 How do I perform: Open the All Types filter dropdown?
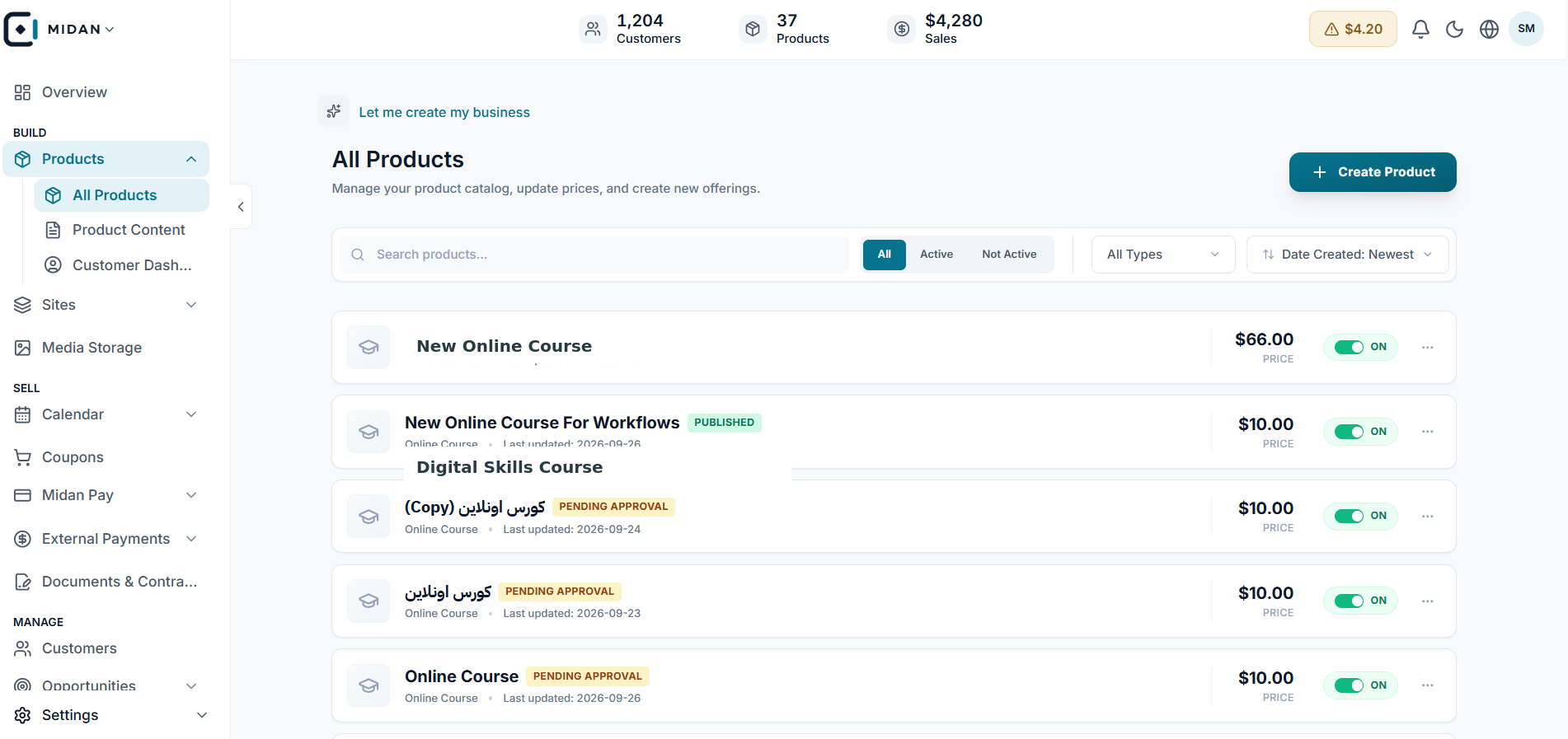[x=1163, y=255]
